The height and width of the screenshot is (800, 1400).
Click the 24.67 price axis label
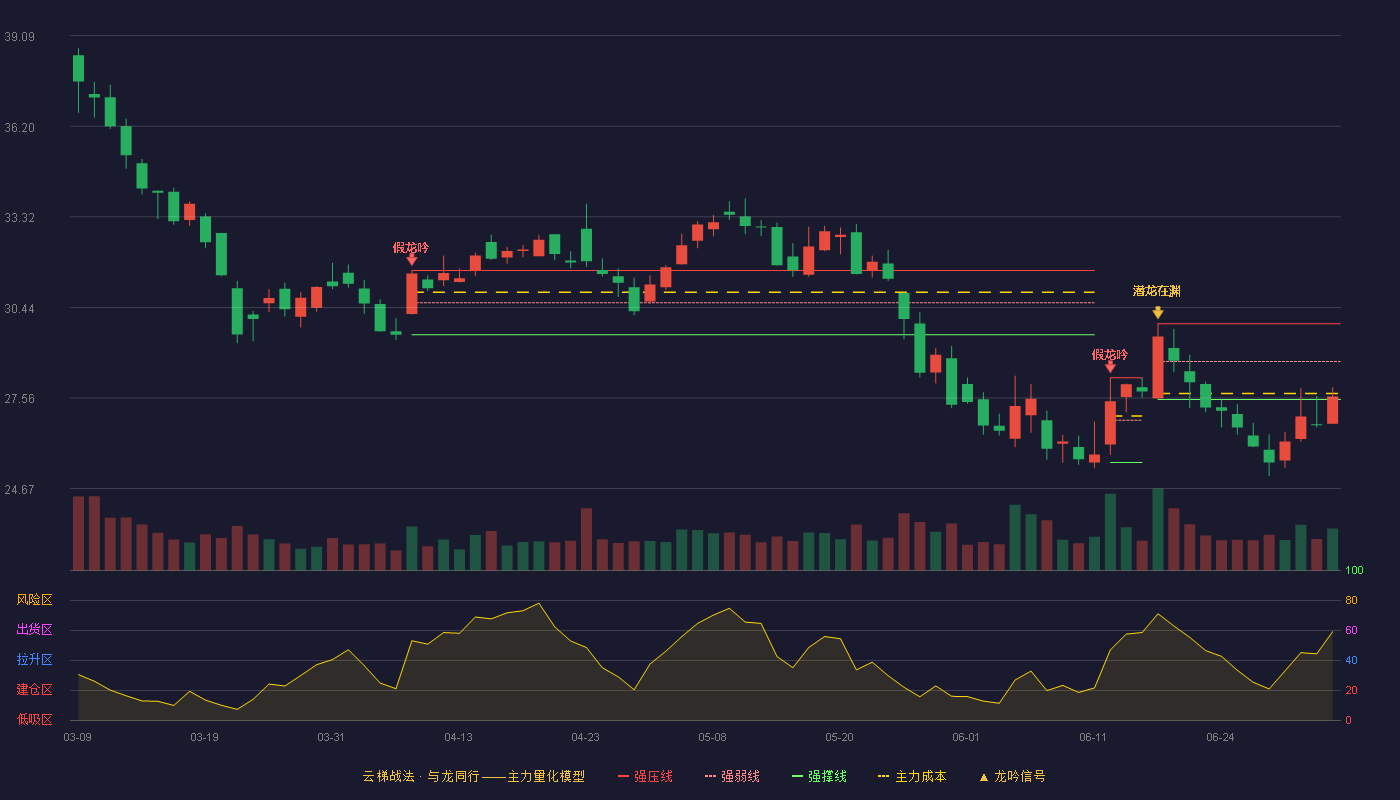point(20,490)
